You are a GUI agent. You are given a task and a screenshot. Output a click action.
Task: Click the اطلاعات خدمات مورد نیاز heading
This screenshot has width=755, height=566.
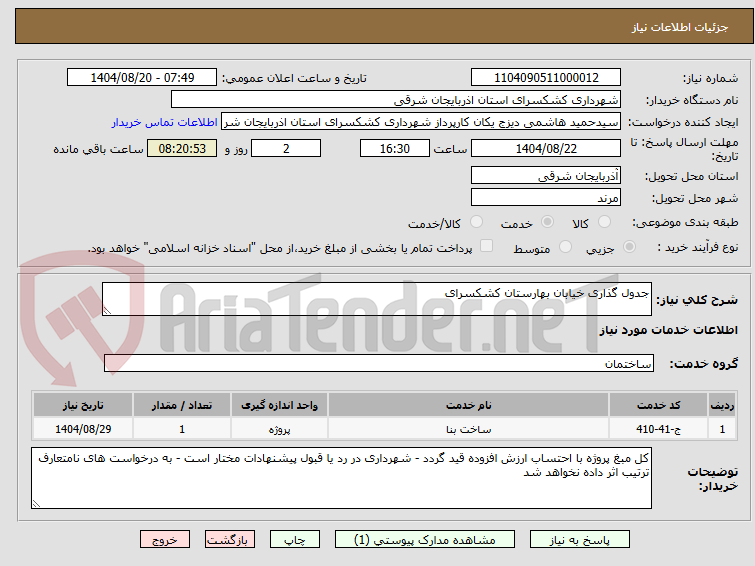668,330
